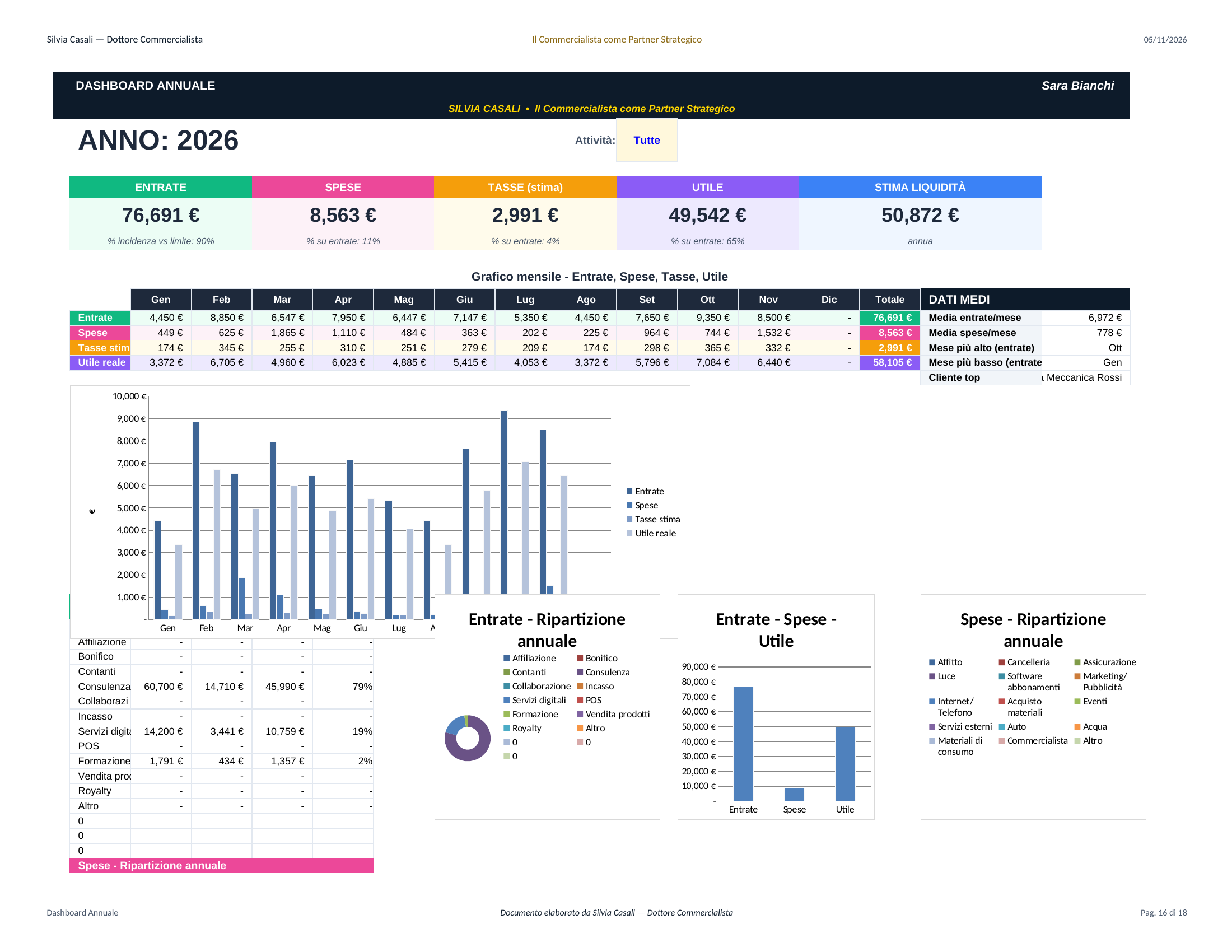Click the green ENTRATE card header
Image resolution: width=1232 pixels, height=952 pixels.
[x=161, y=187]
